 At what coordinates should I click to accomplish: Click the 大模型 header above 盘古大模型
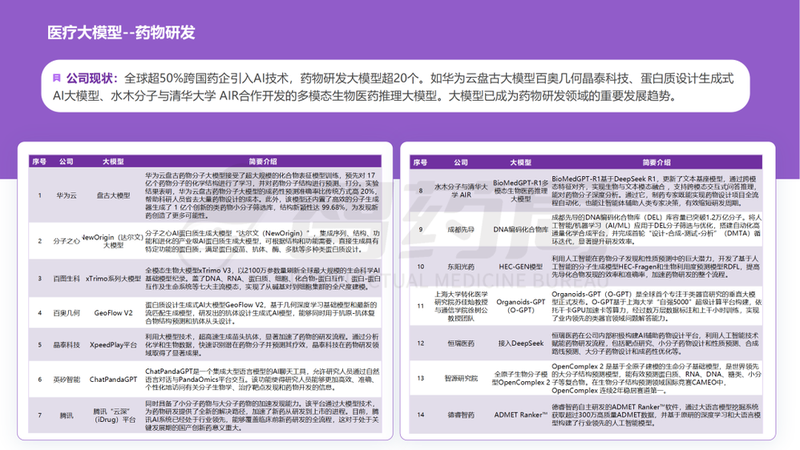coord(113,161)
